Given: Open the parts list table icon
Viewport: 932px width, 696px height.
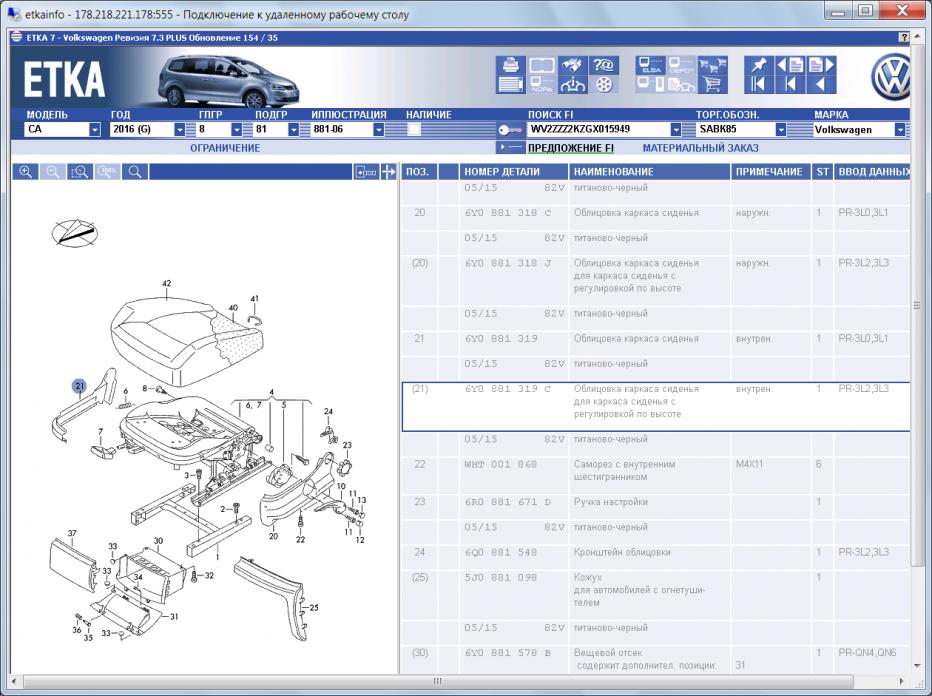Looking at the screenshot, I should point(511,84).
